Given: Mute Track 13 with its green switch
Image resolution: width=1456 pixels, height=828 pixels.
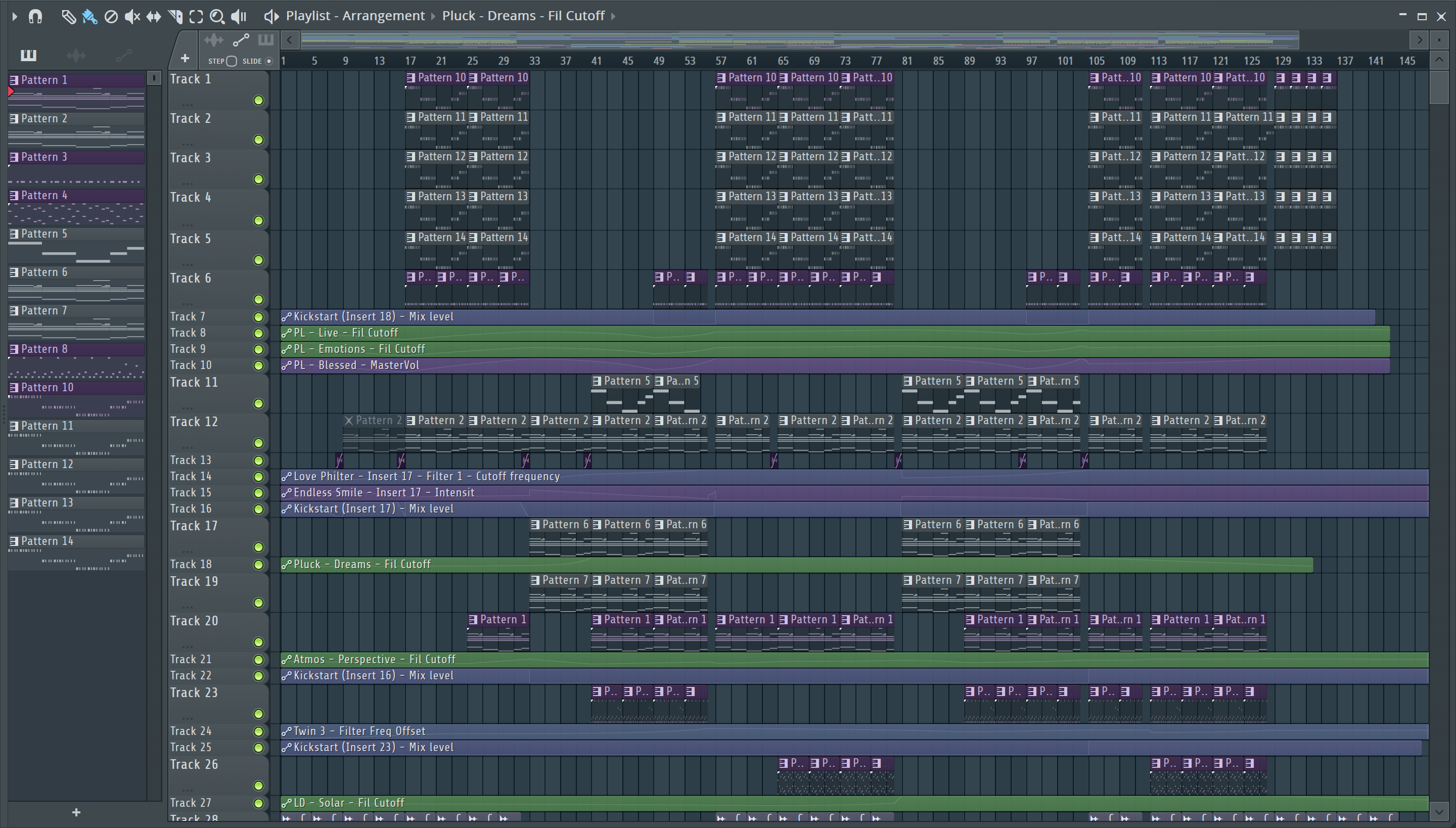Looking at the screenshot, I should click(258, 461).
